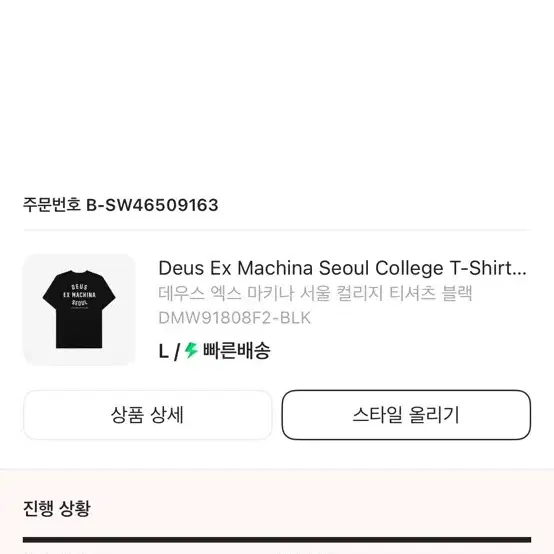
Task: Click the 상품 상세 button
Action: pyautogui.click(x=148, y=415)
